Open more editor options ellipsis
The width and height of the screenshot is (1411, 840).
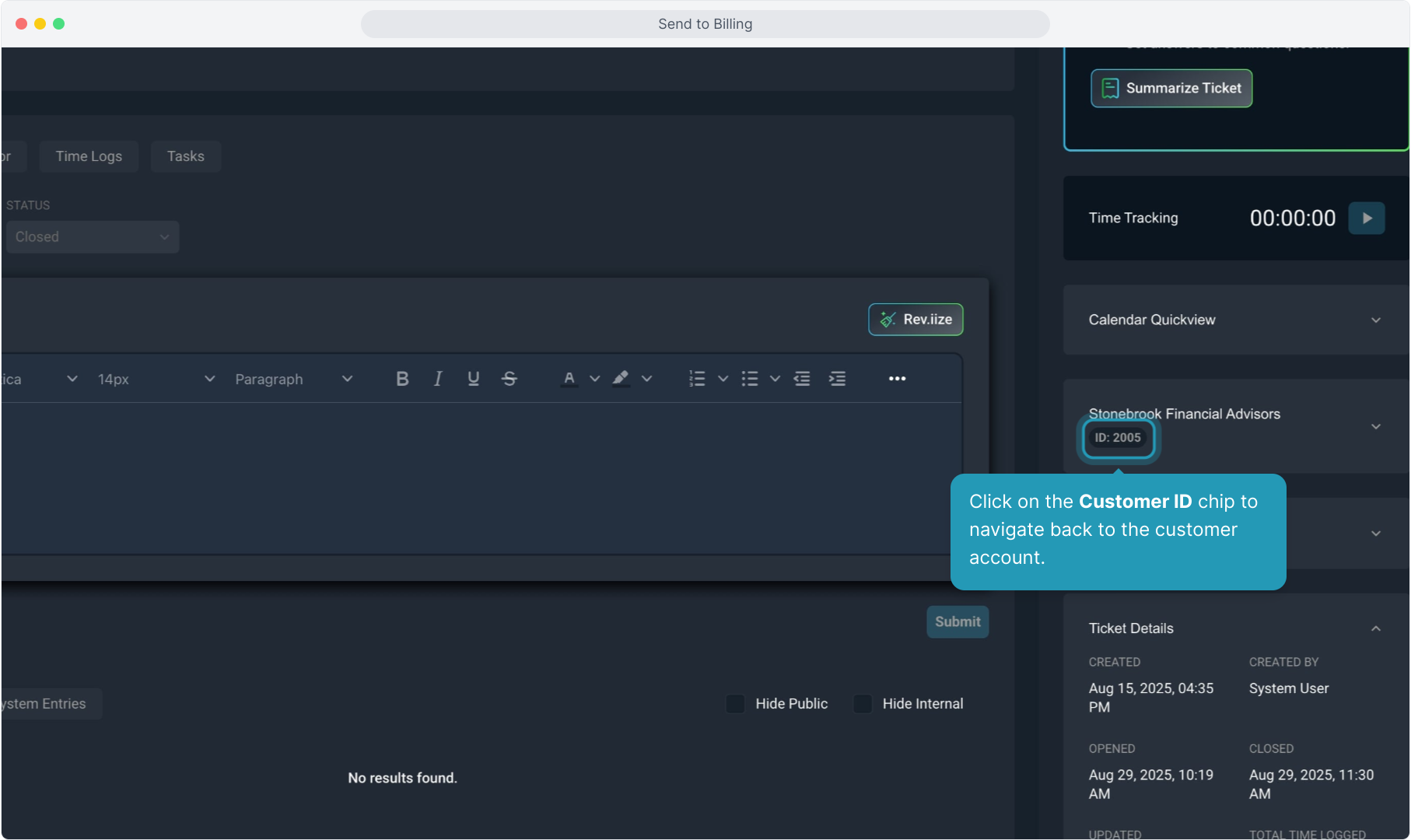897,379
